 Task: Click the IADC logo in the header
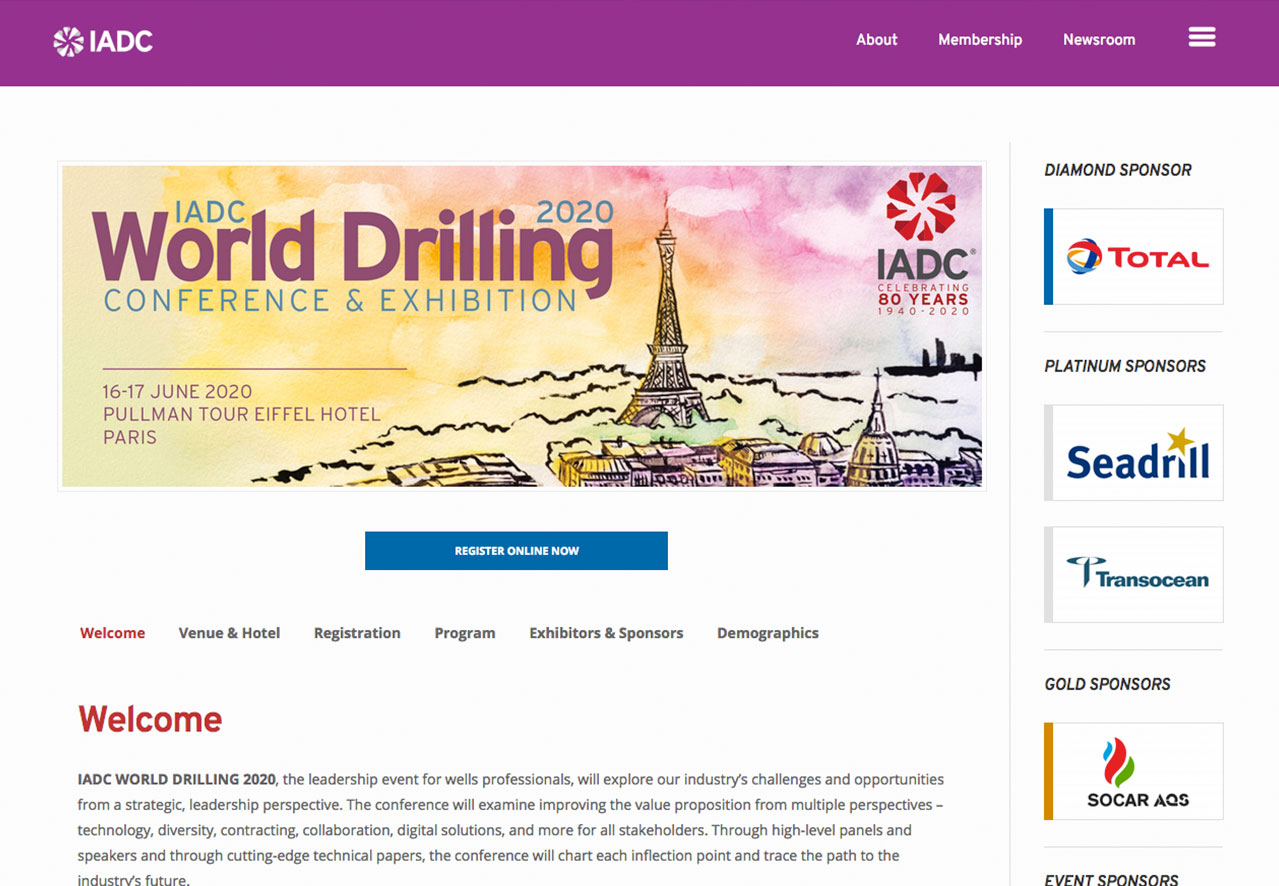pyautogui.click(x=103, y=41)
